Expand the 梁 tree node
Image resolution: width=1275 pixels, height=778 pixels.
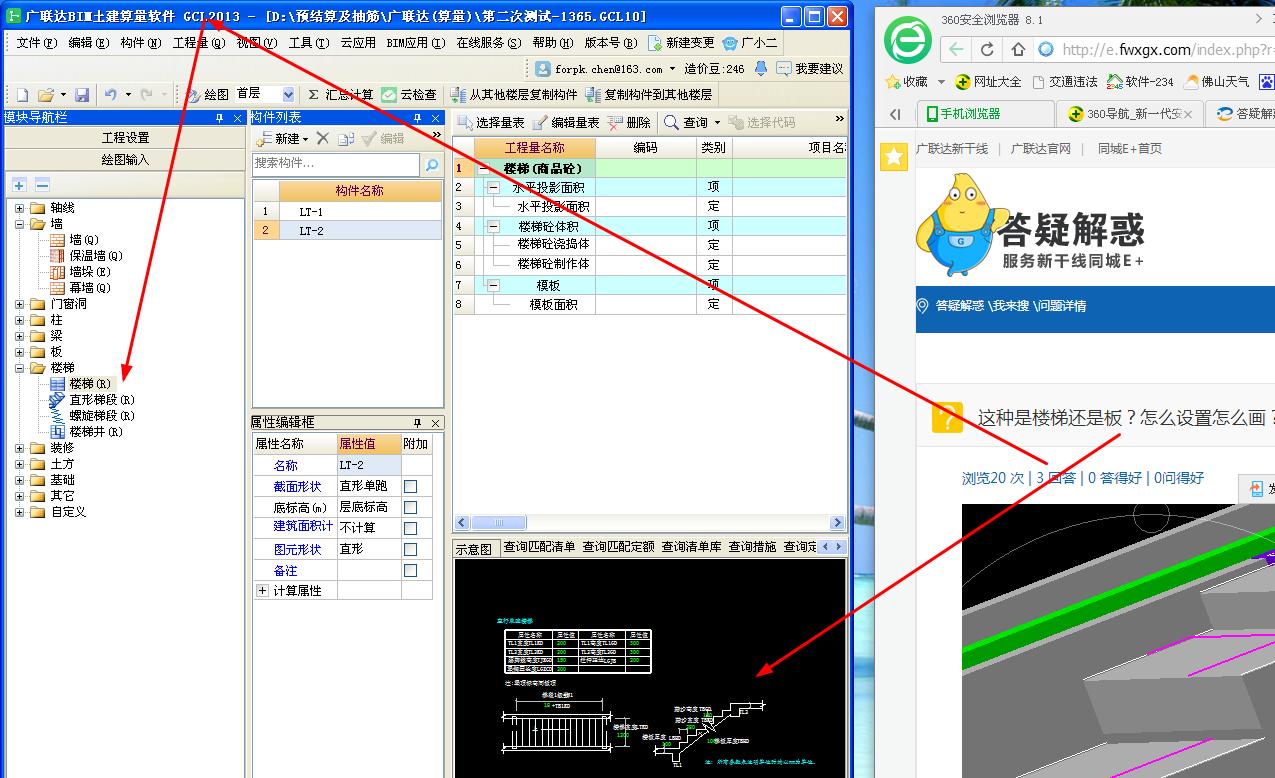(x=20, y=336)
